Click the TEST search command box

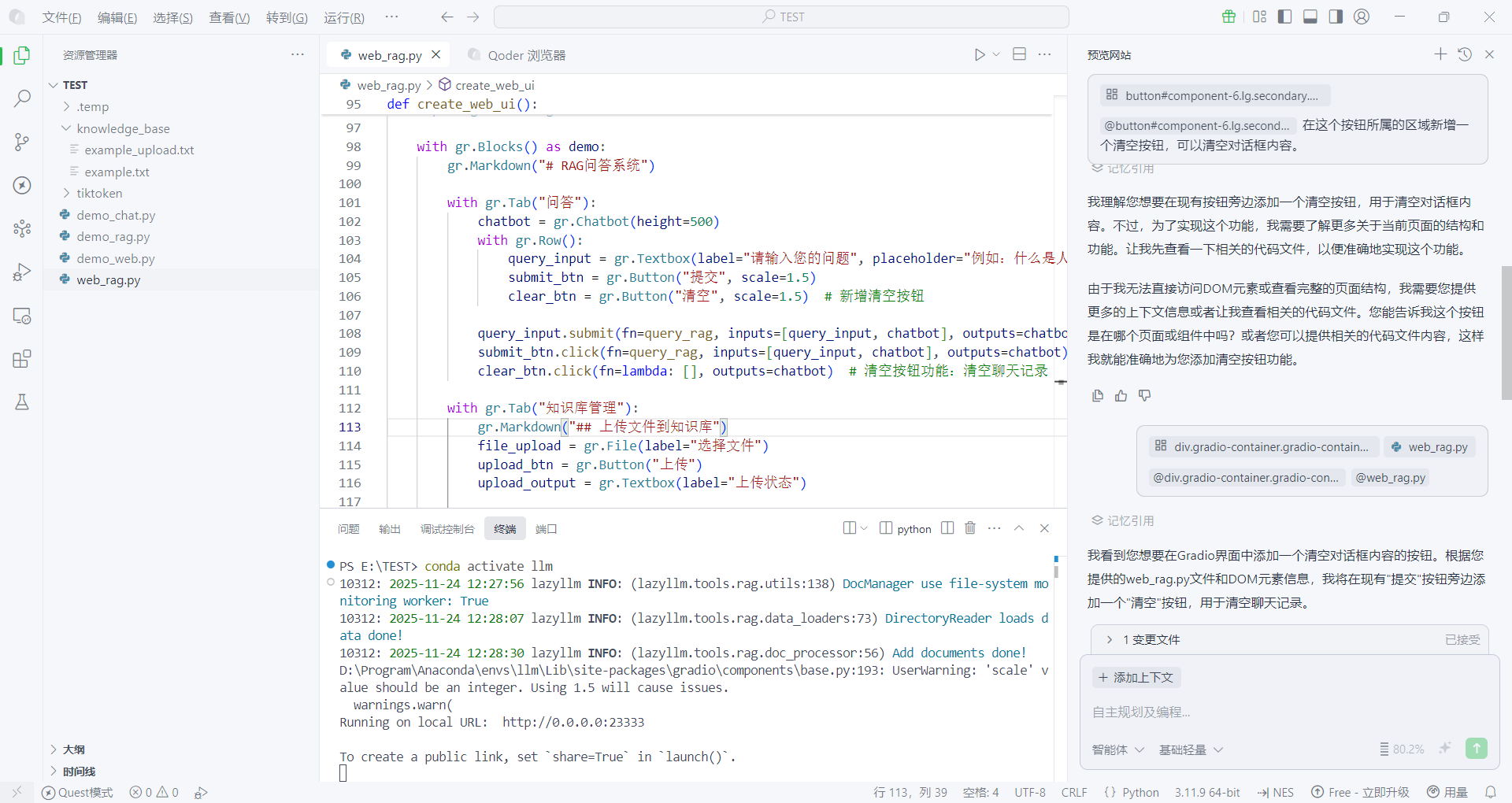click(x=781, y=17)
